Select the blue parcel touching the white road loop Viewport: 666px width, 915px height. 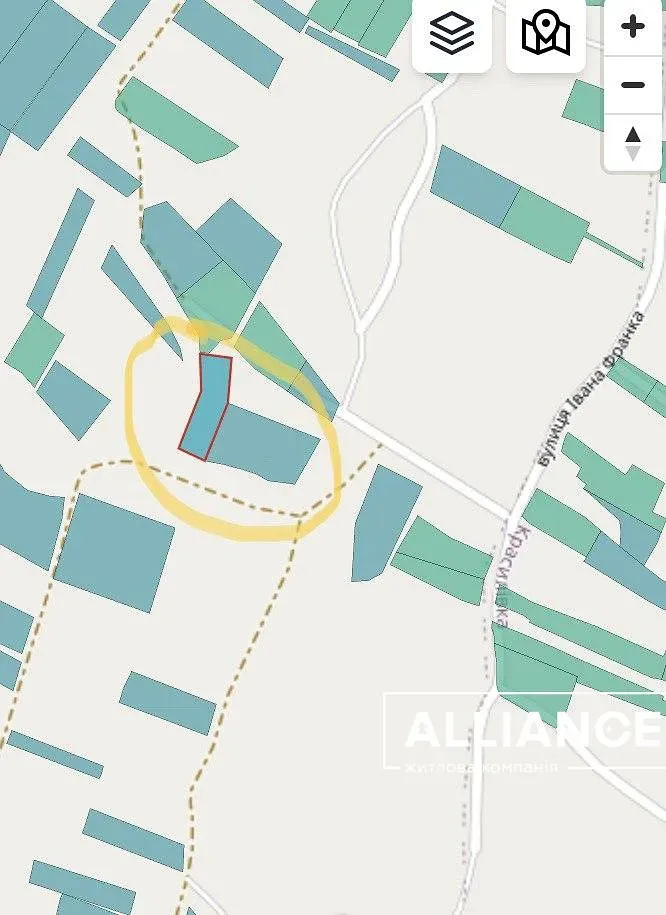click(x=475, y=187)
